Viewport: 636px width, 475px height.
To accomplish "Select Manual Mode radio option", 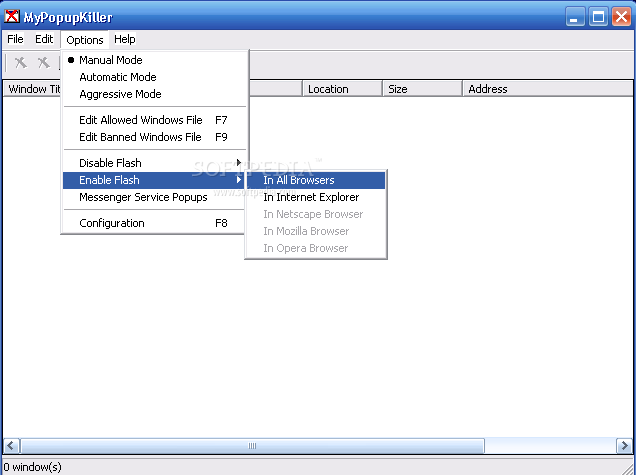I will tap(155, 60).
